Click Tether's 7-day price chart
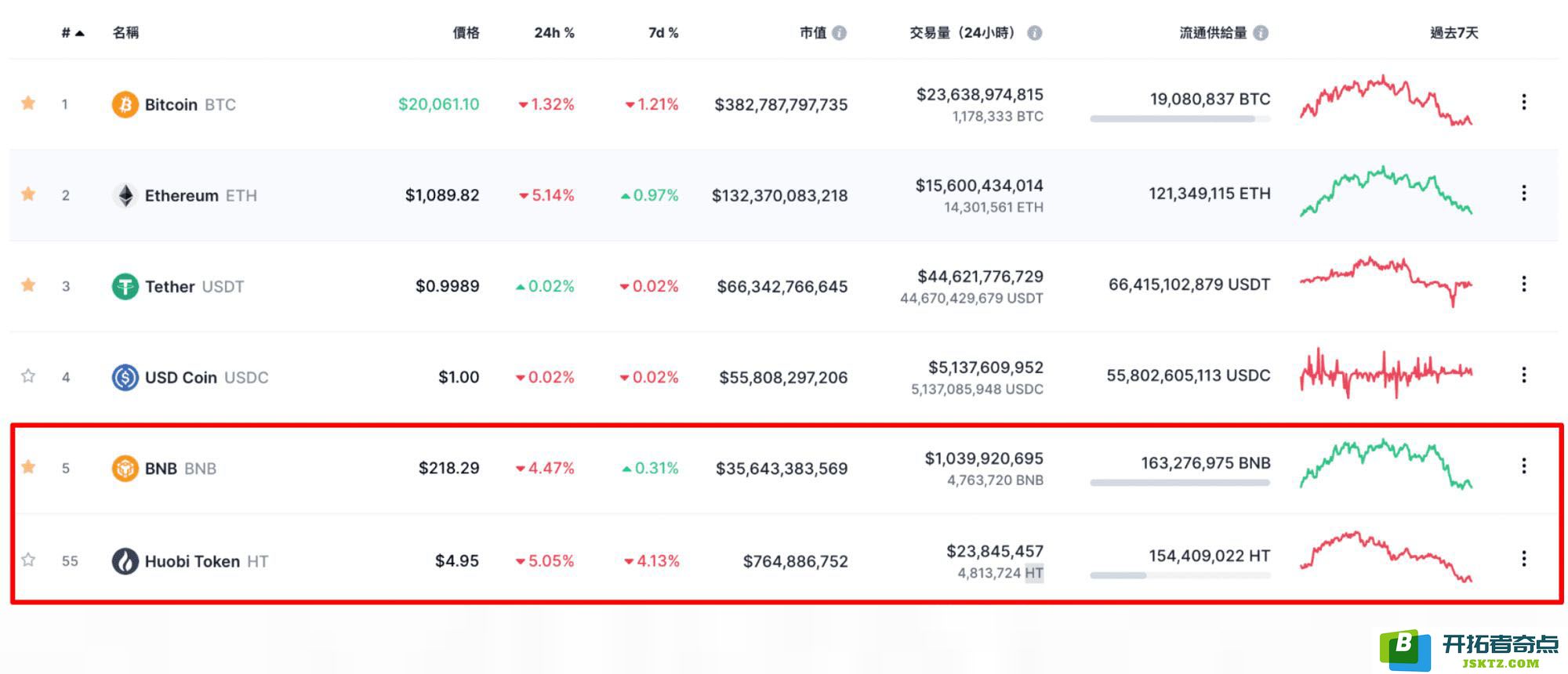 pos(1386,281)
